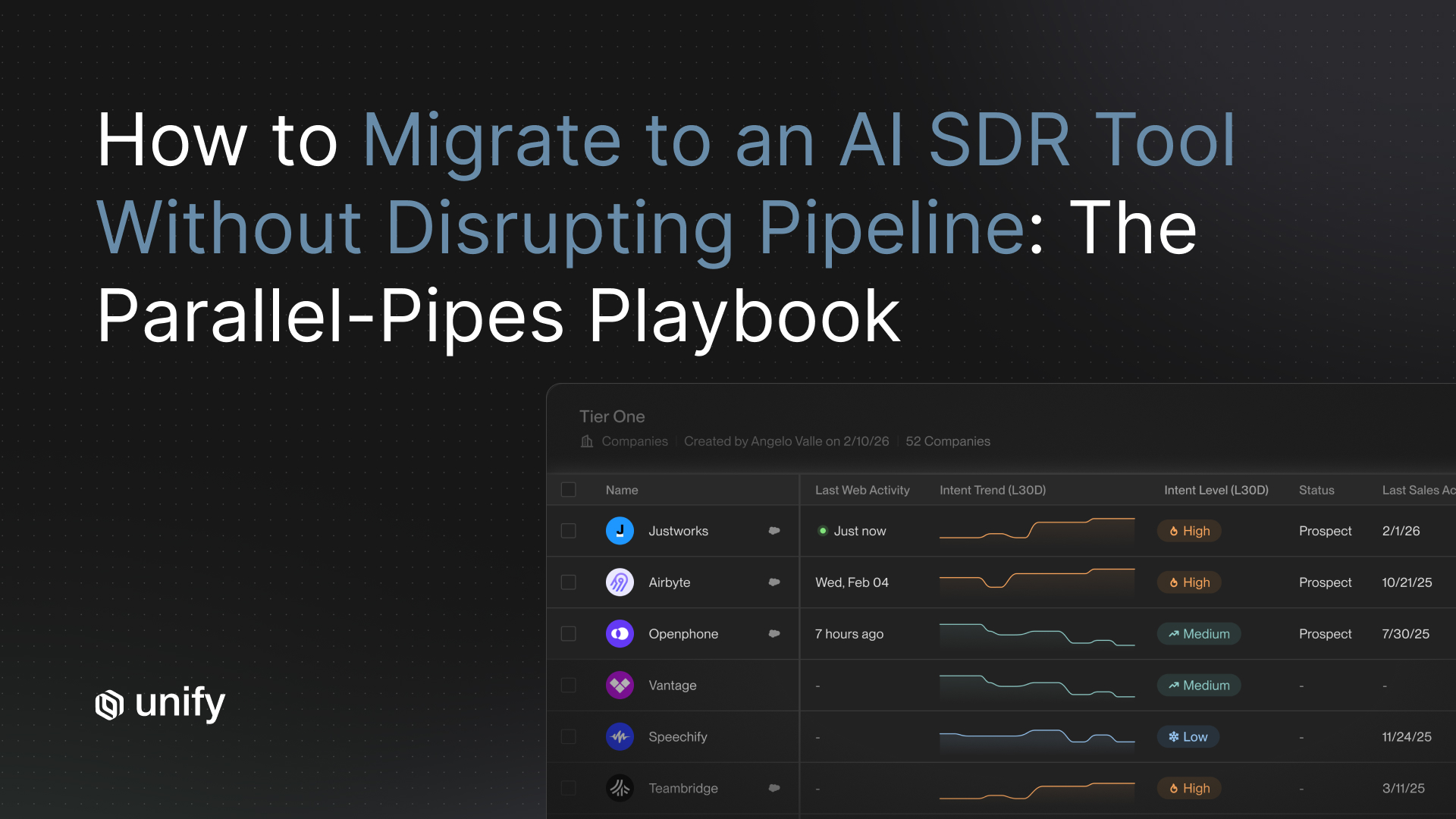Click Prospect status in Justworks row
This screenshot has height=819, width=1456.
point(1325,531)
